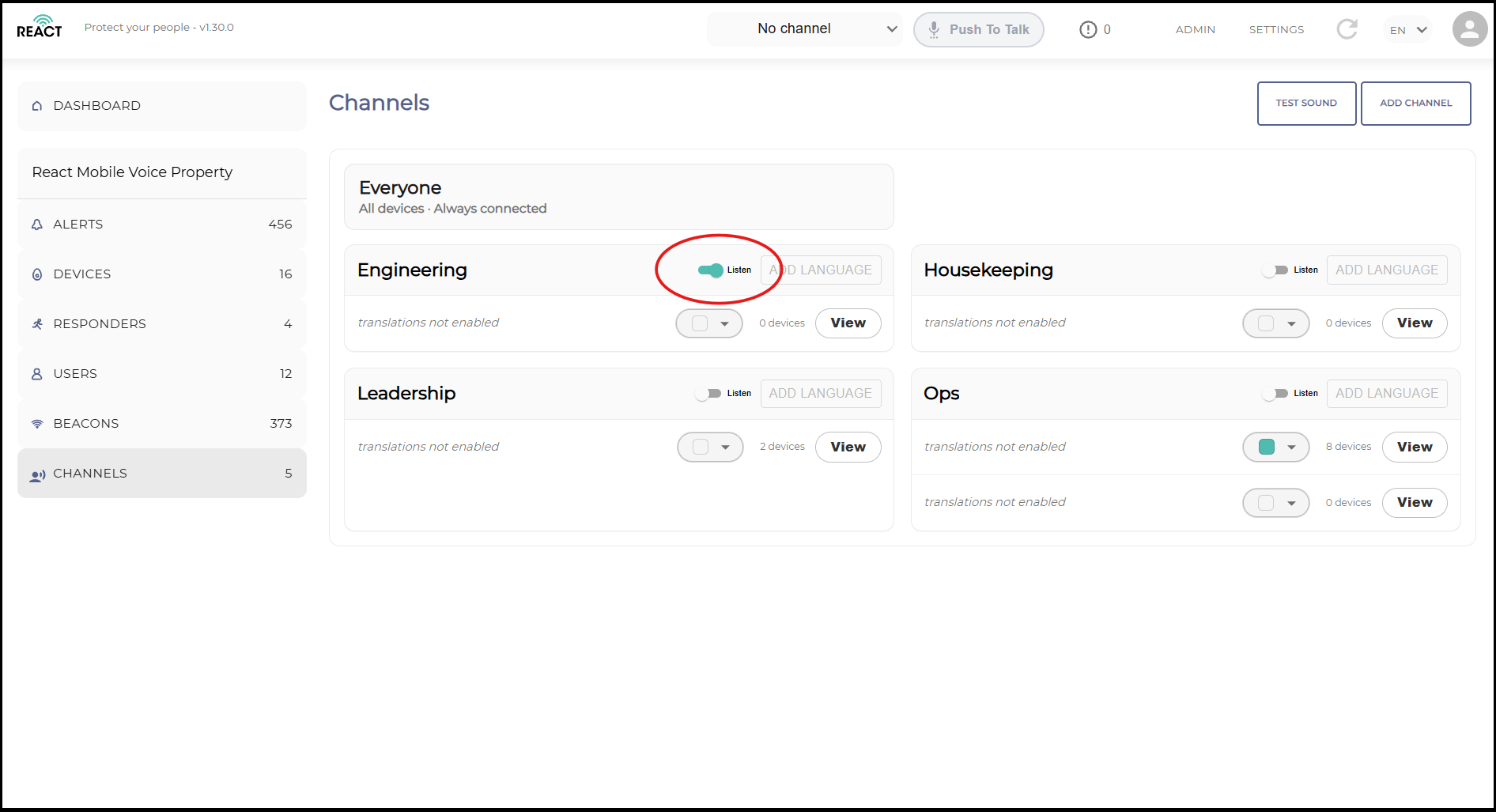Image resolution: width=1496 pixels, height=812 pixels.
Task: Select CHANNELS in sidebar
Action: tap(162, 474)
